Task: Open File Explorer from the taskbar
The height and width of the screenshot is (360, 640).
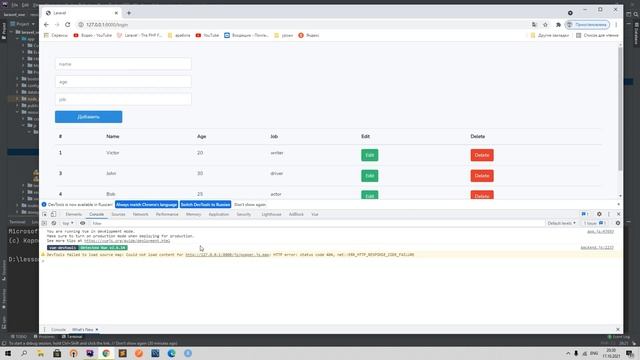Action: (40, 353)
